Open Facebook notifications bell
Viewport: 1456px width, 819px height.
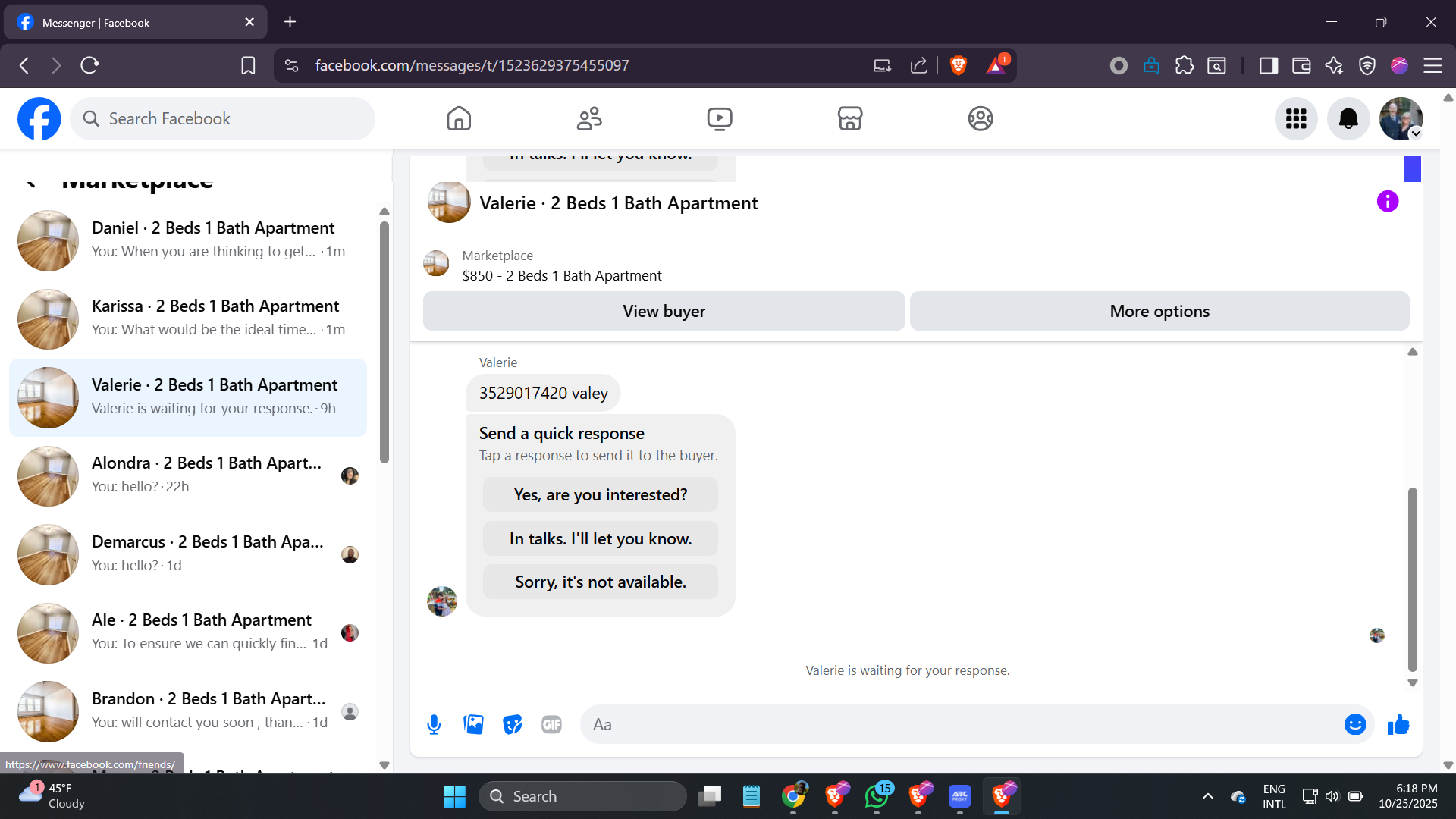point(1348,119)
